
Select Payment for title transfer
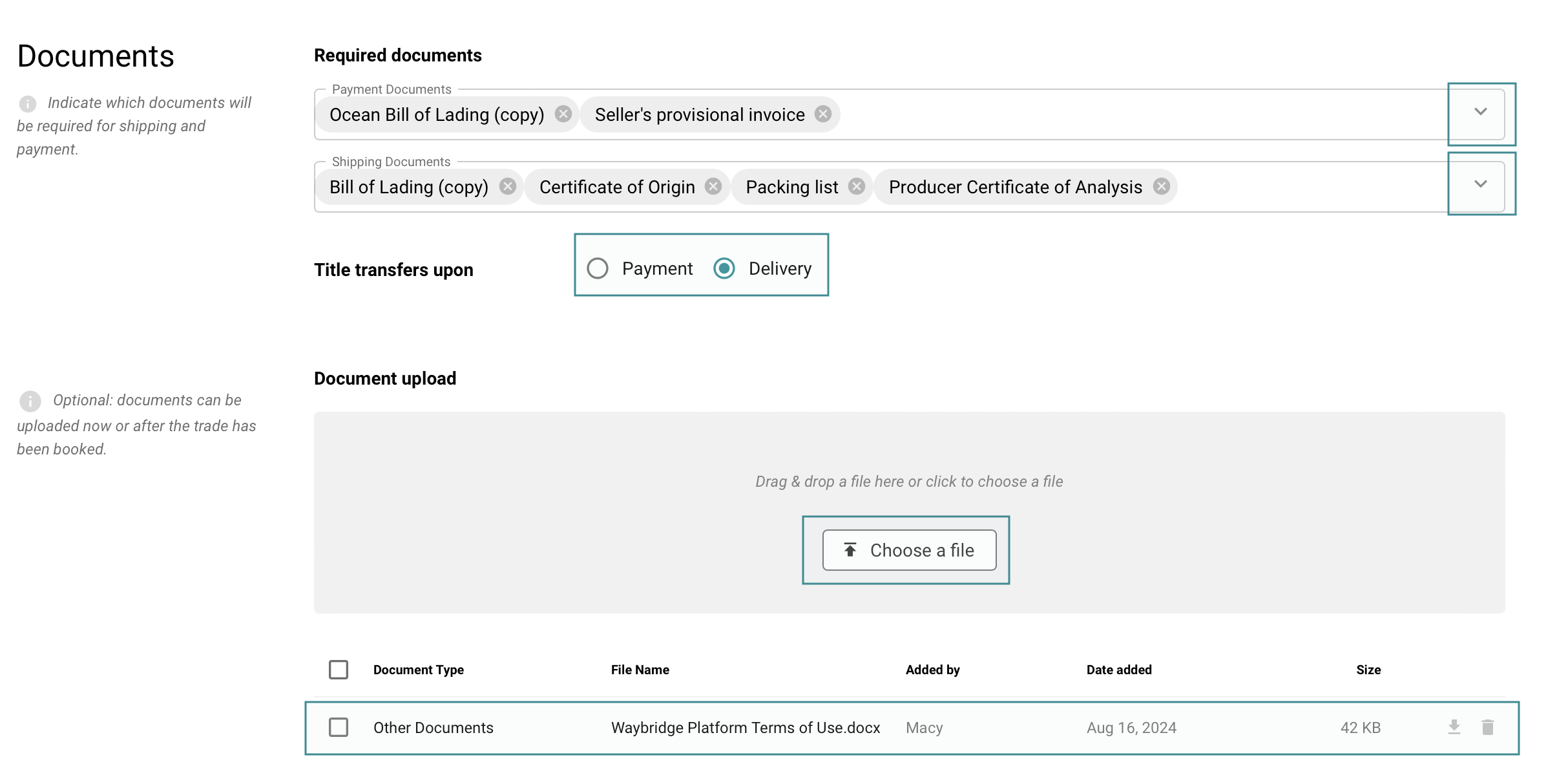tap(598, 268)
